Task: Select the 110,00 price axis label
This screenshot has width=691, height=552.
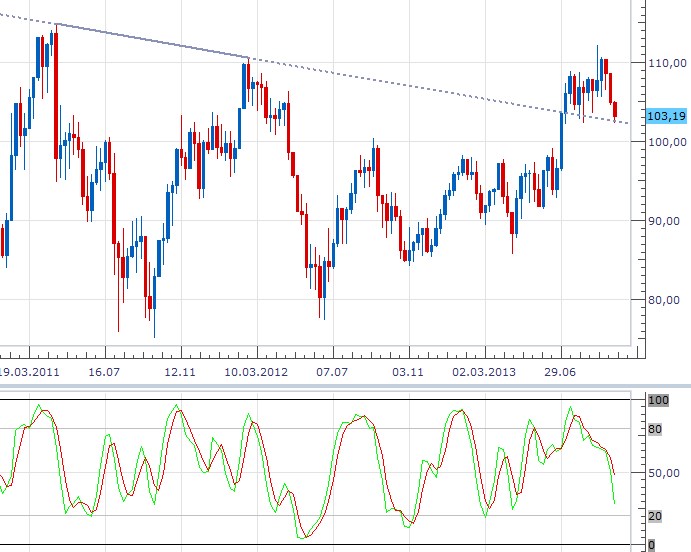Action: point(666,62)
